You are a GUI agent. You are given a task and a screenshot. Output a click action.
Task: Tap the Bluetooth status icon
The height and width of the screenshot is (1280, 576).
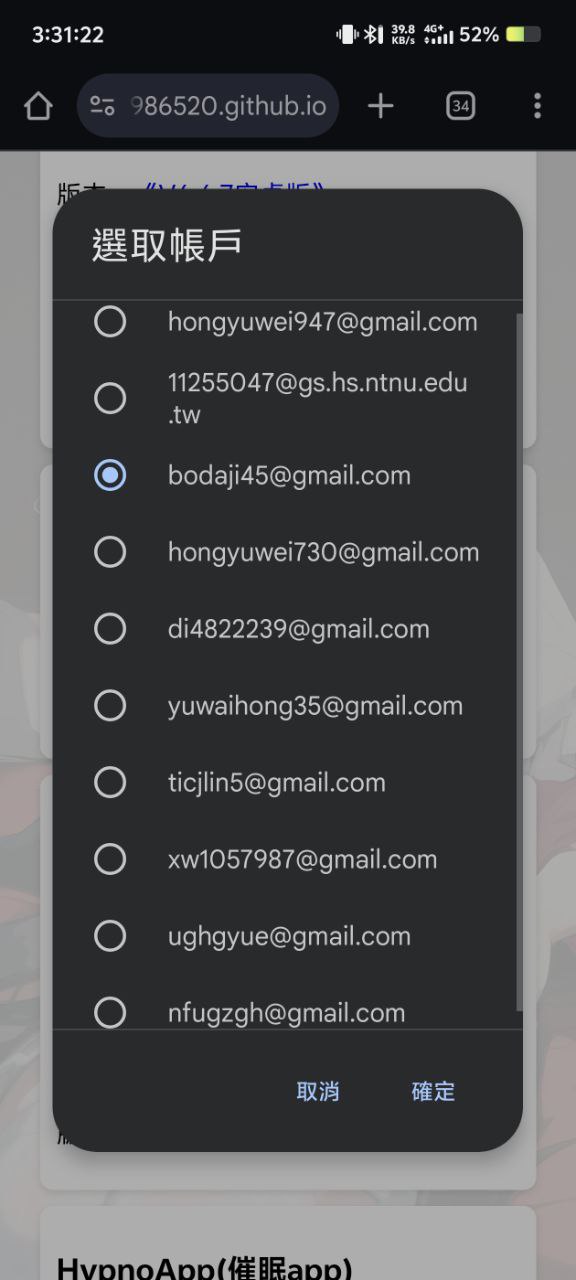[x=373, y=35]
